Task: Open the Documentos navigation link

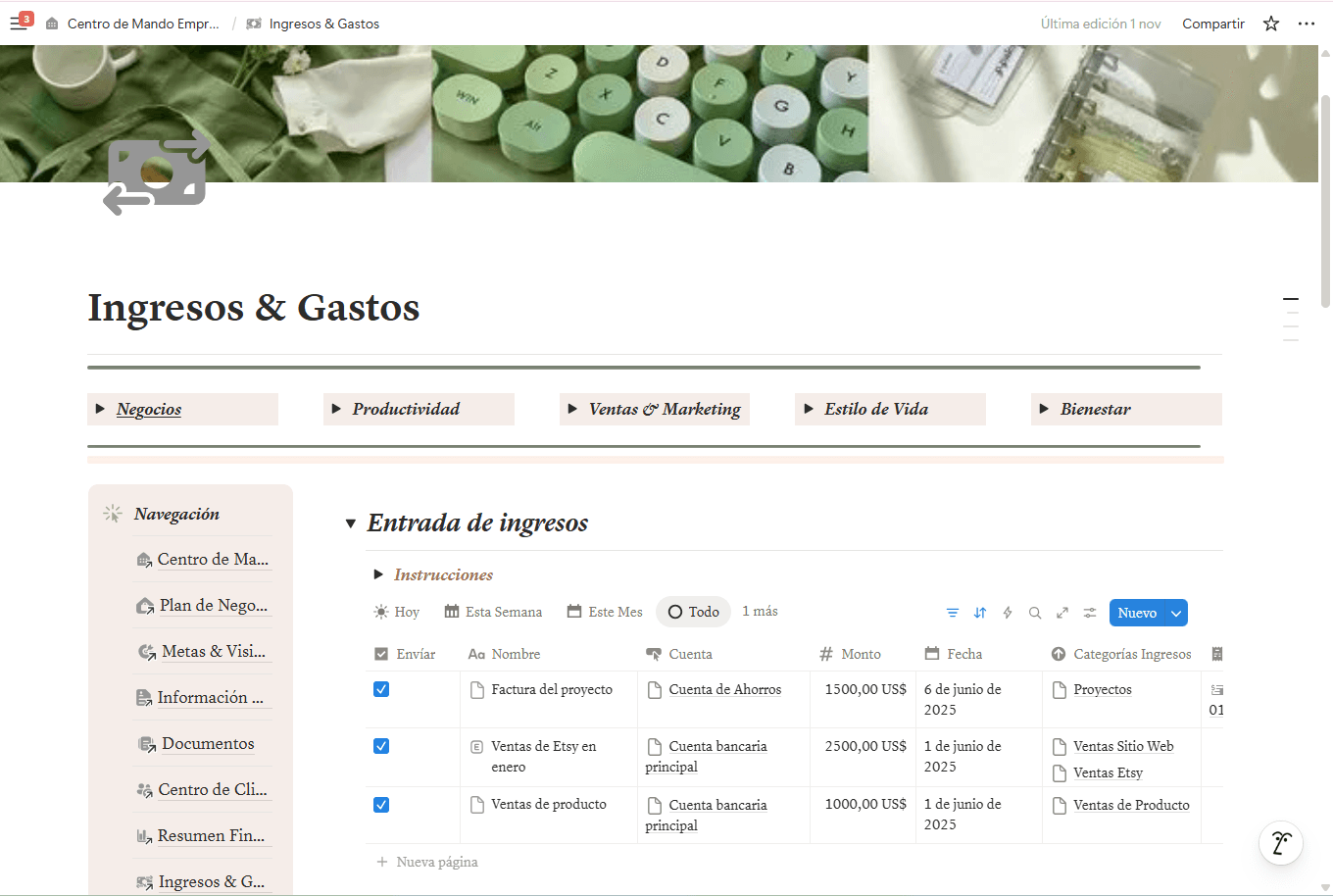Action: [208, 743]
